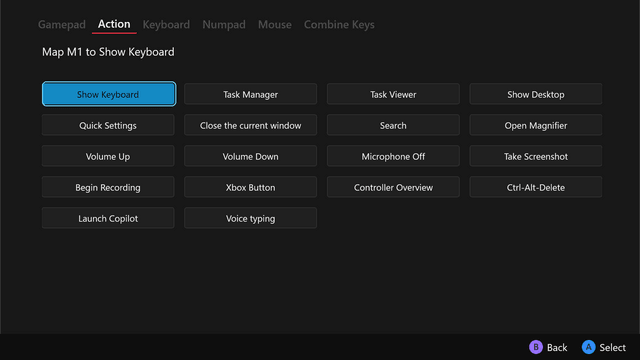Image resolution: width=640 pixels, height=360 pixels.
Task: Select the Voice typing action
Action: (251, 218)
